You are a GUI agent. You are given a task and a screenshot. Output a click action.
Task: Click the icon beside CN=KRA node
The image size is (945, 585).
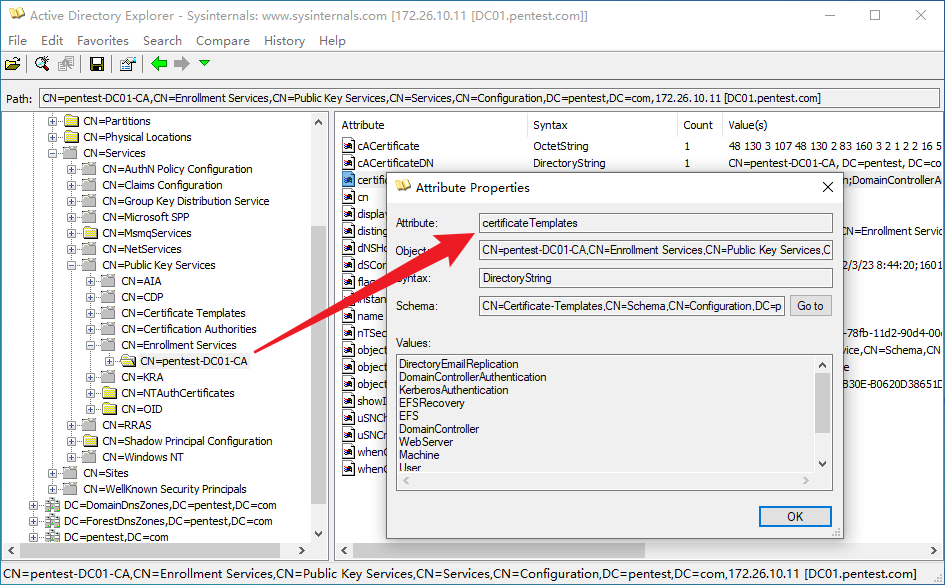click(x=109, y=377)
